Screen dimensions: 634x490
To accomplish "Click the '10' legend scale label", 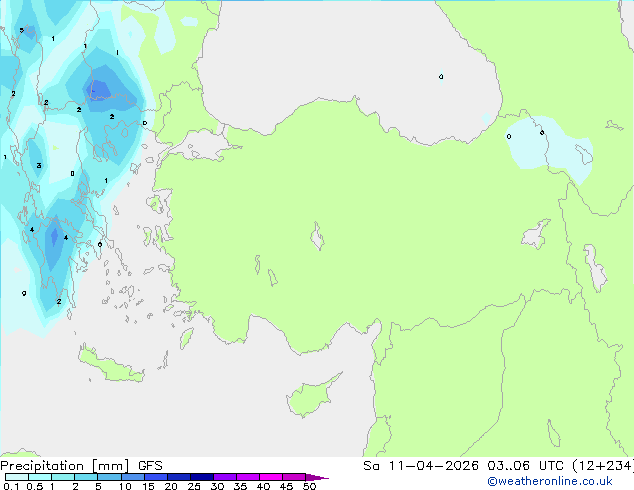I will coord(125,486).
